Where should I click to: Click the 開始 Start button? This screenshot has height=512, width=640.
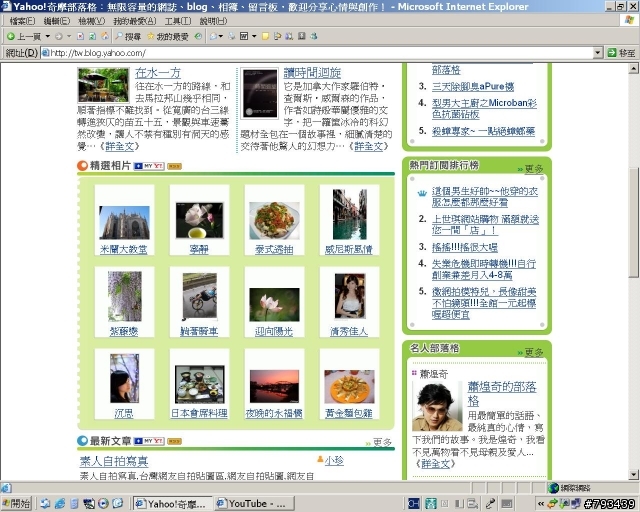(16, 503)
